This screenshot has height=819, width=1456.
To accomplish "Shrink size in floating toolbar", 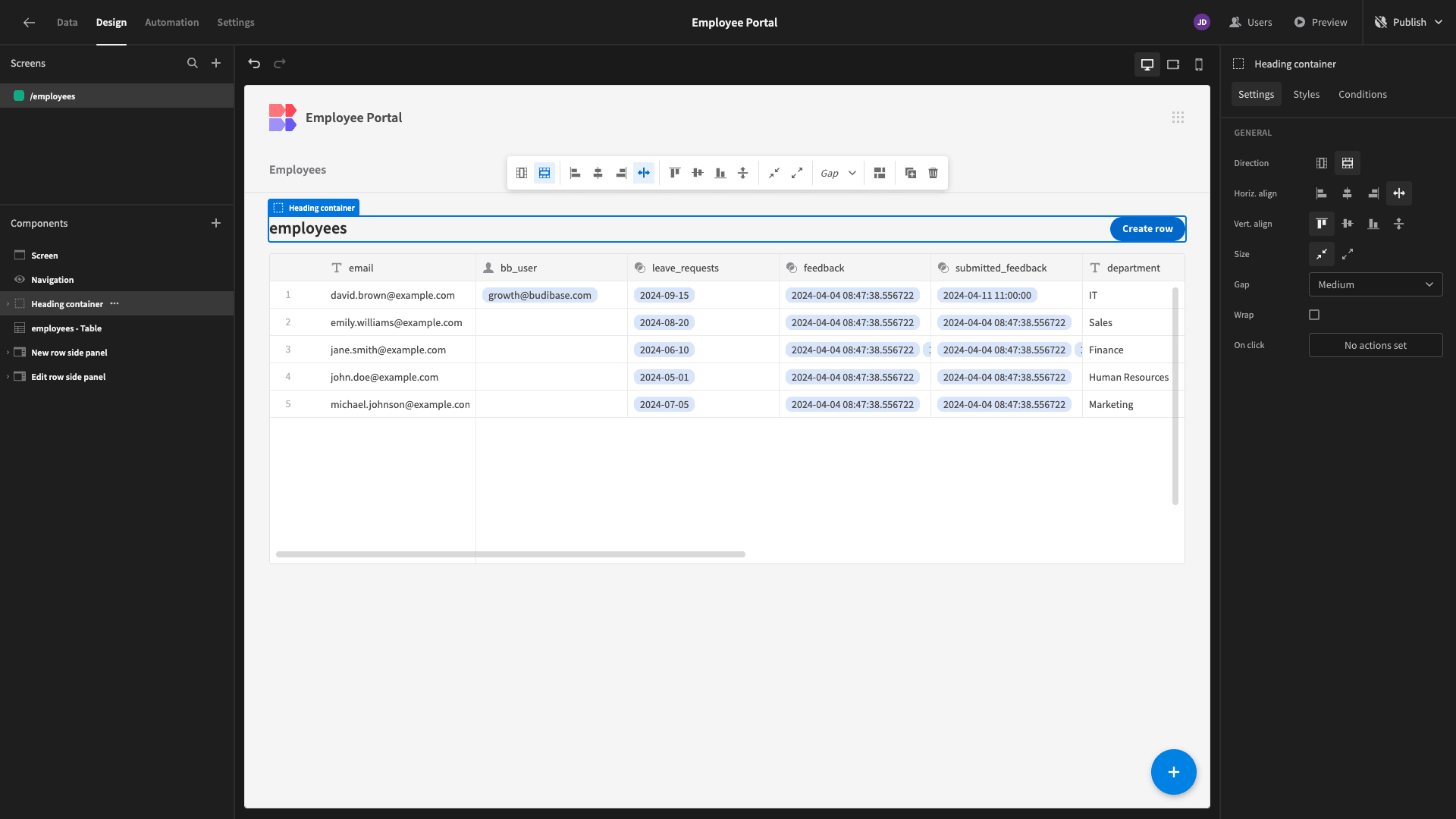I will pyautogui.click(x=774, y=173).
